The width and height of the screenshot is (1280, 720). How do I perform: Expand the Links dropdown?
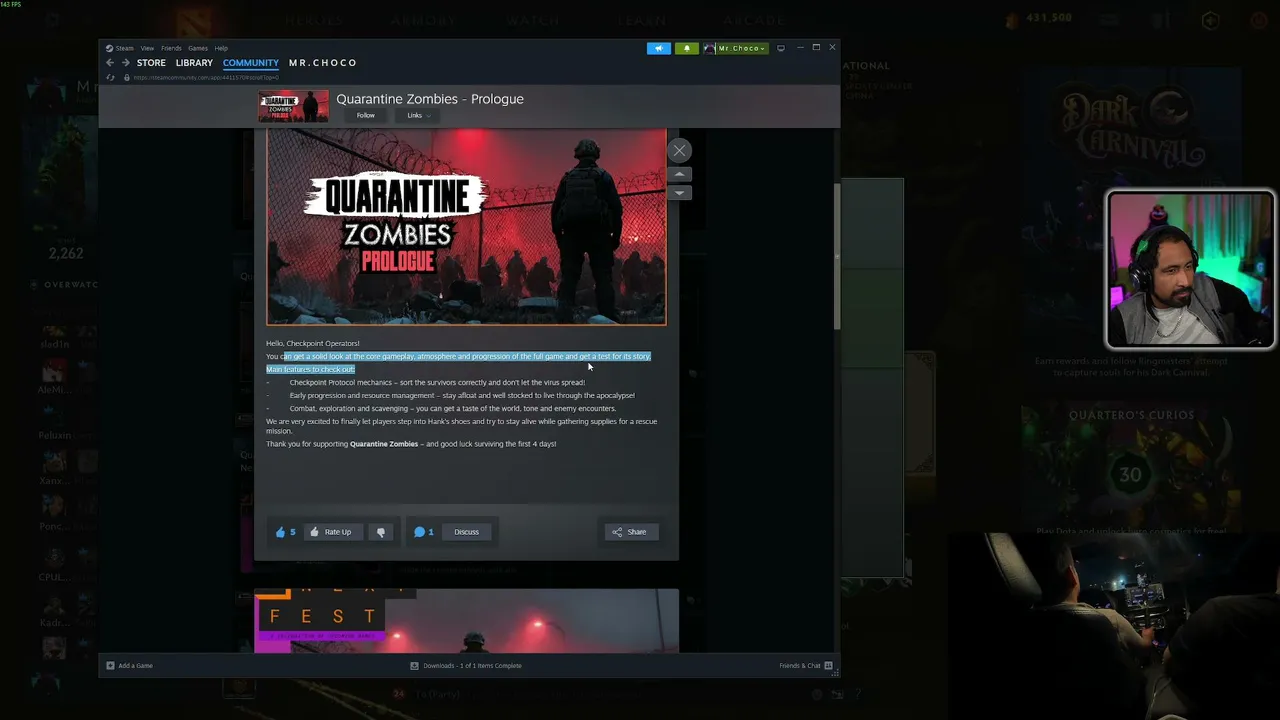(417, 116)
